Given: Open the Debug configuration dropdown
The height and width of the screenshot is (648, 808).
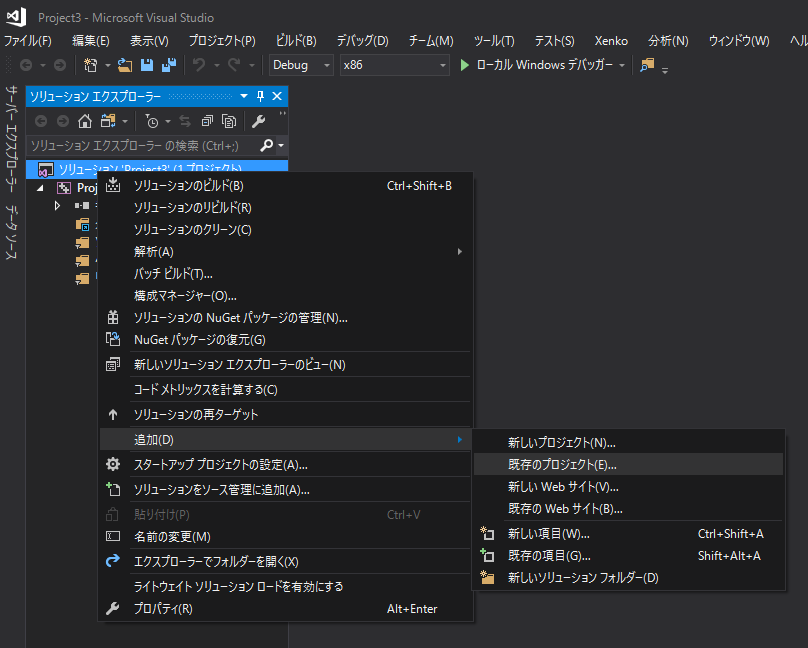Looking at the screenshot, I should coord(301,65).
